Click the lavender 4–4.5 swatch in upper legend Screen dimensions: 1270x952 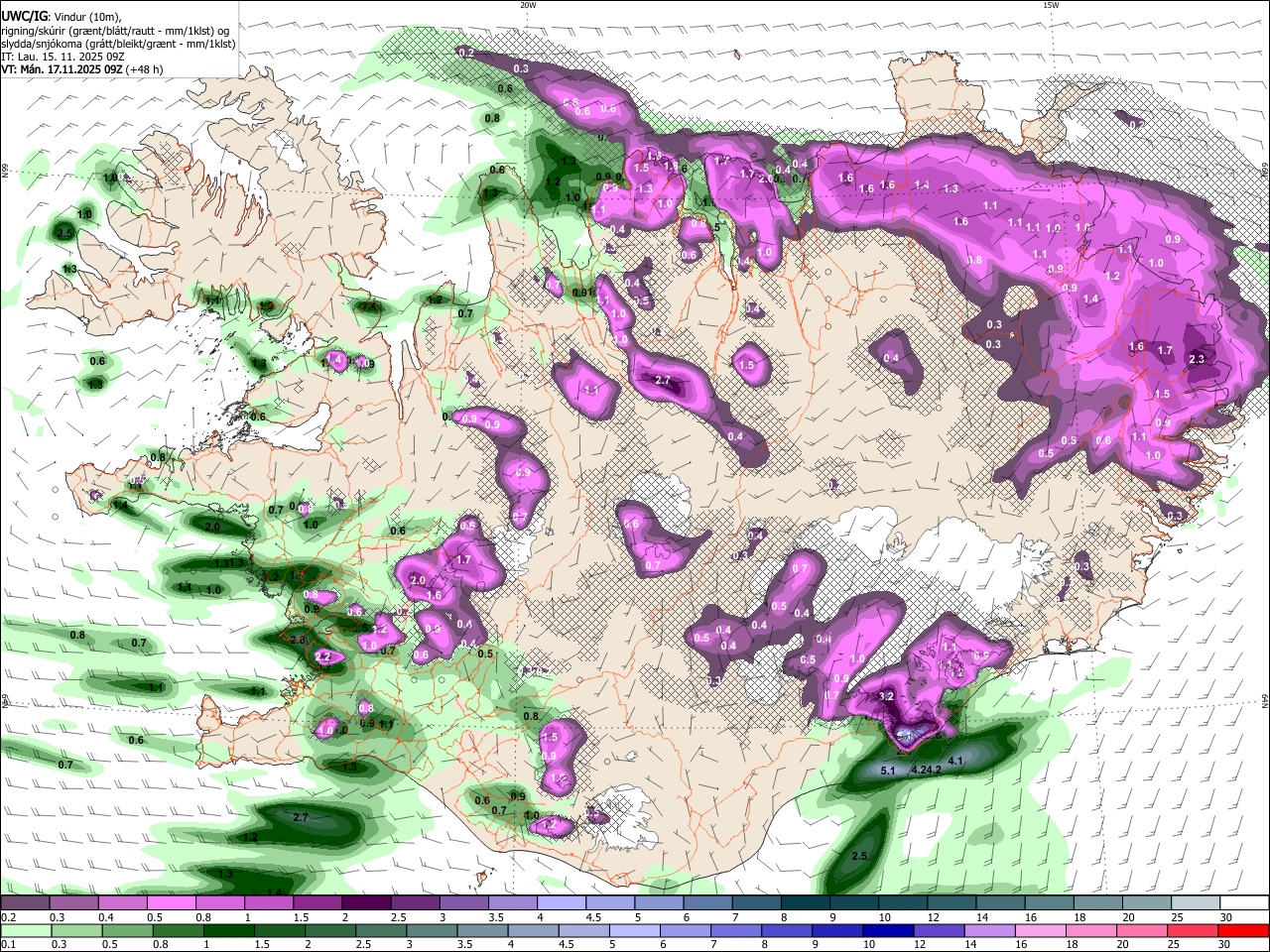pos(562,902)
